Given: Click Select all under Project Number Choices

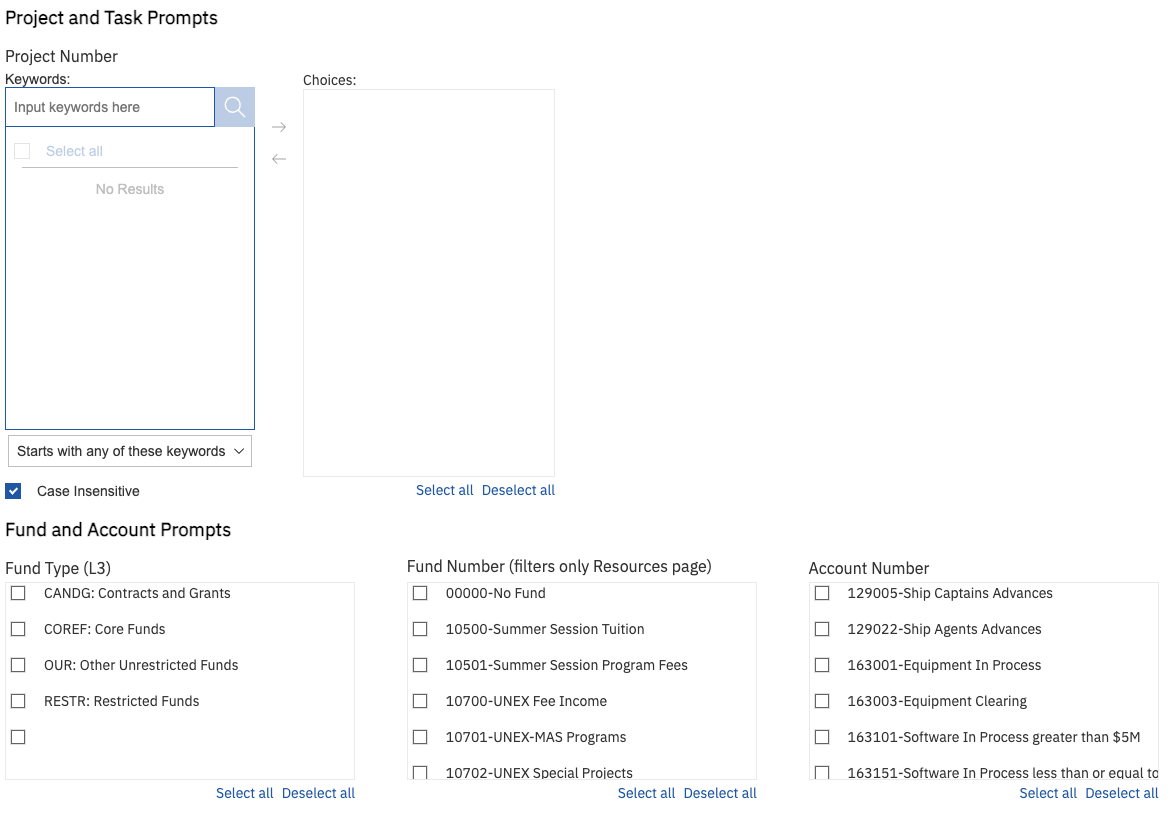Looking at the screenshot, I should (x=444, y=490).
